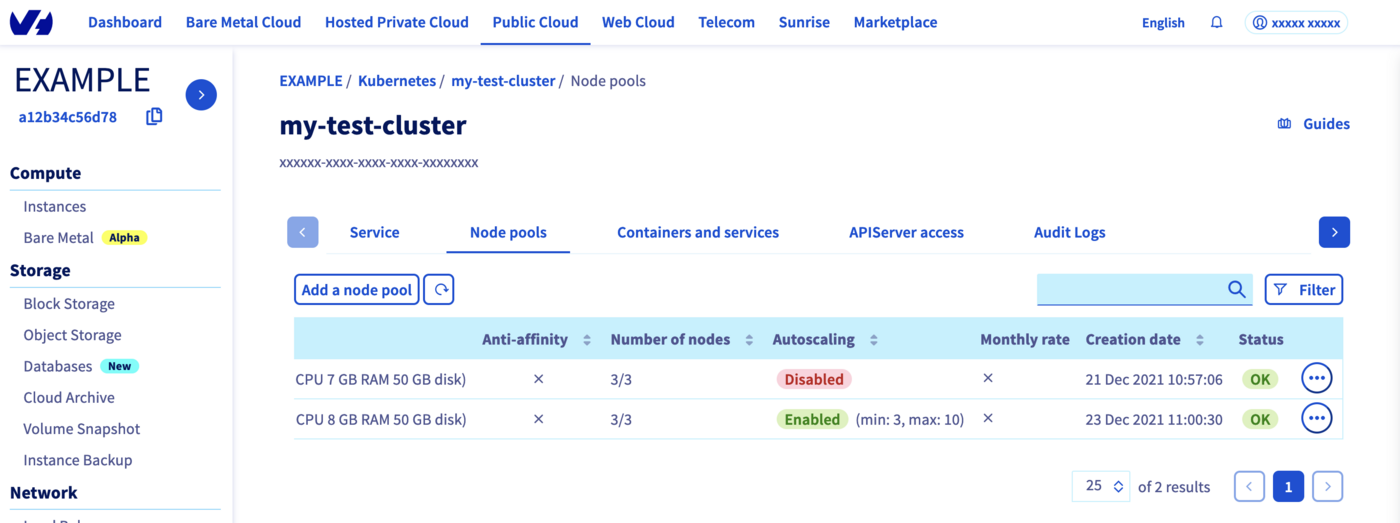1400x523 pixels.
Task: Copy project ID a12b34c56d78
Action: [x=154, y=117]
